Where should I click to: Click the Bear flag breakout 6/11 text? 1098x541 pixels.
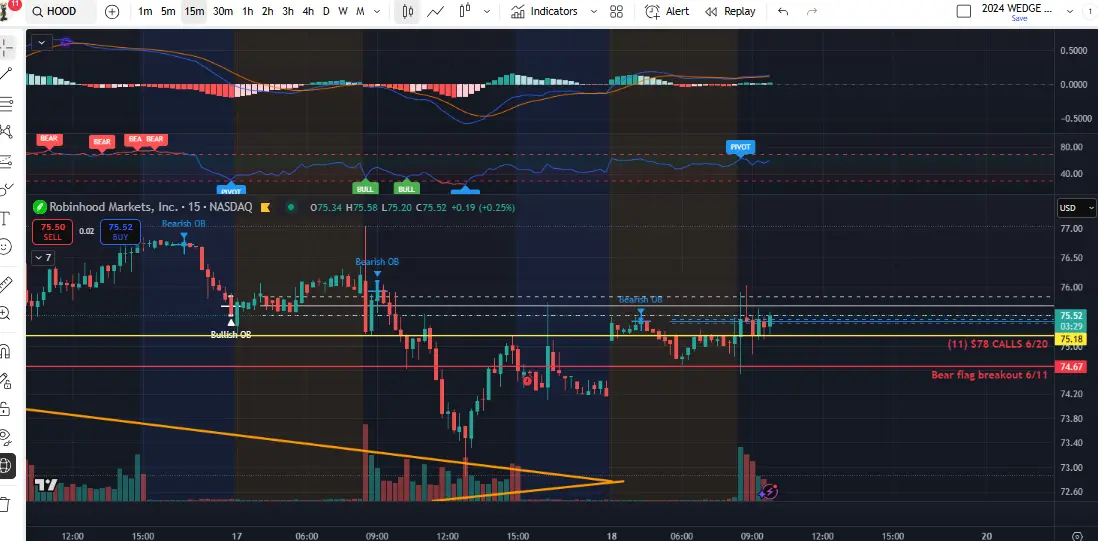pos(989,375)
